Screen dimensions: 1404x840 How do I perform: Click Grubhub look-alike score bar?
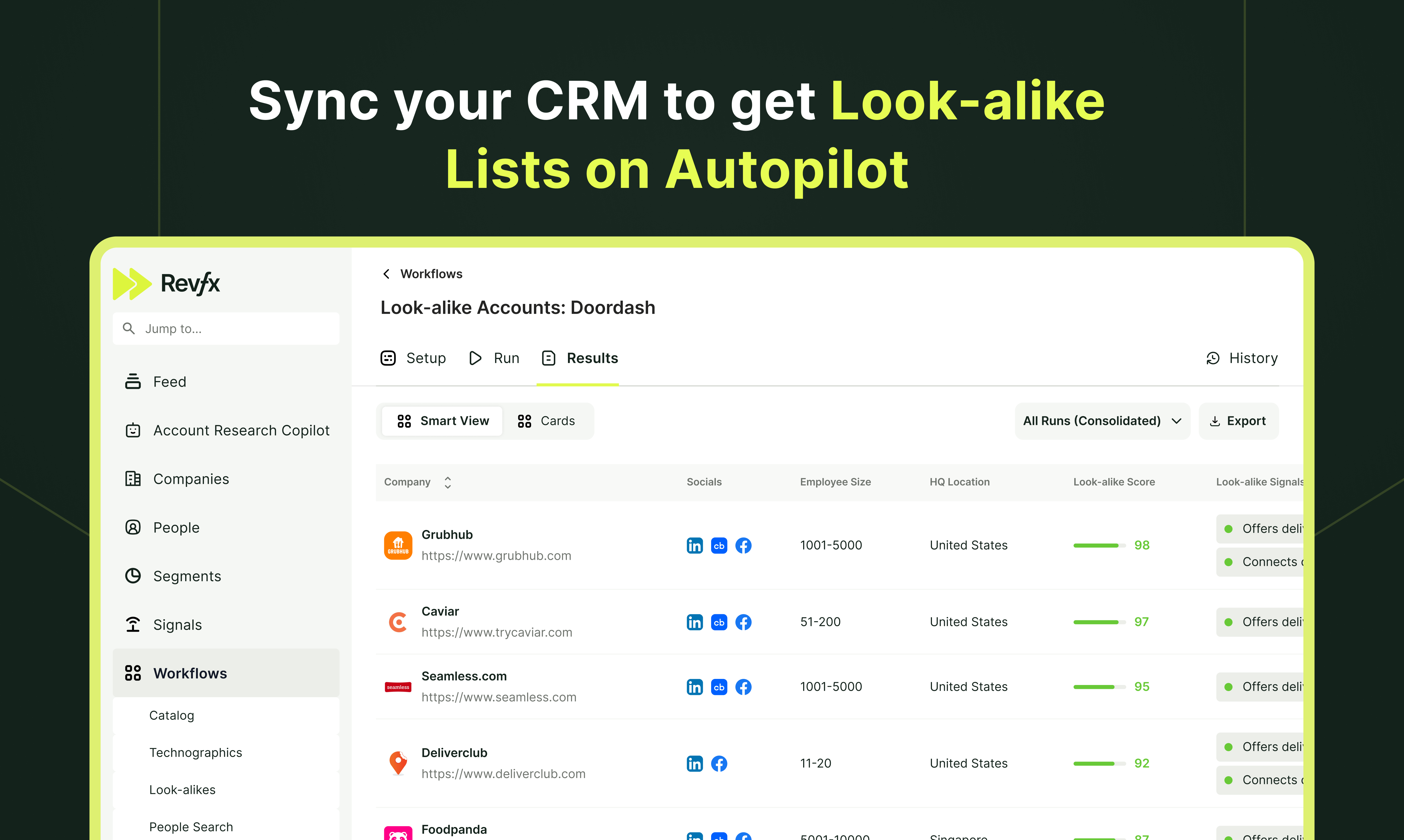pos(1099,546)
